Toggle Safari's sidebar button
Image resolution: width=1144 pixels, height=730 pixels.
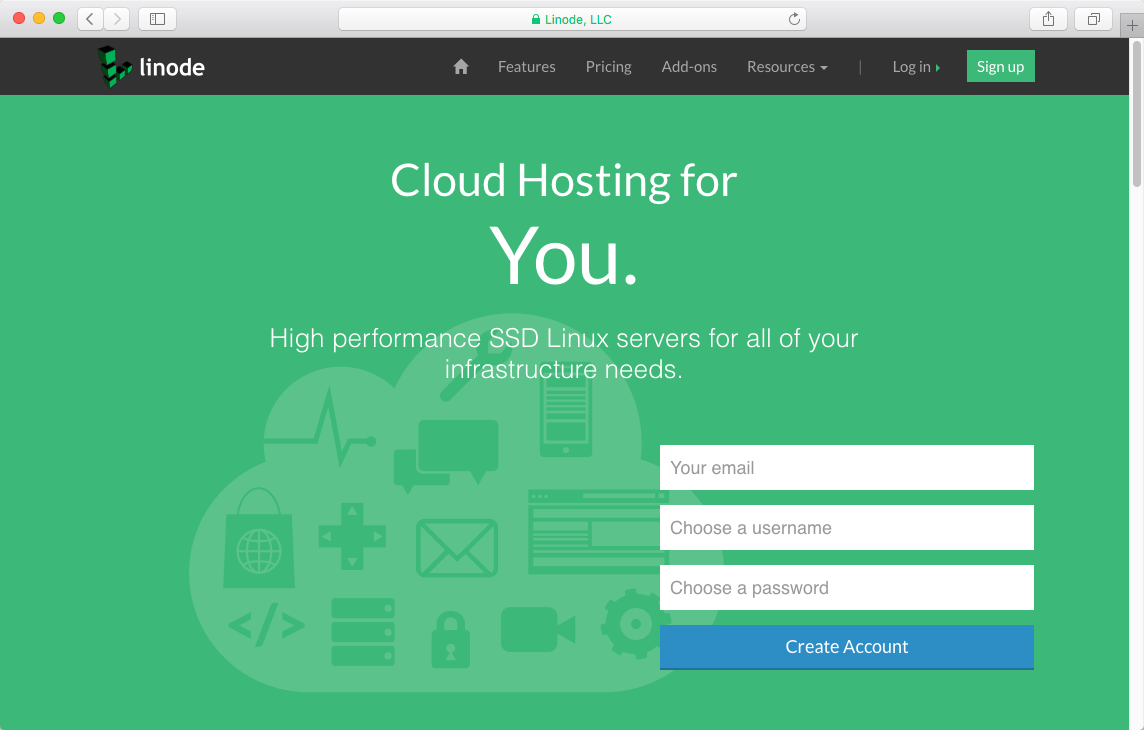click(x=157, y=18)
